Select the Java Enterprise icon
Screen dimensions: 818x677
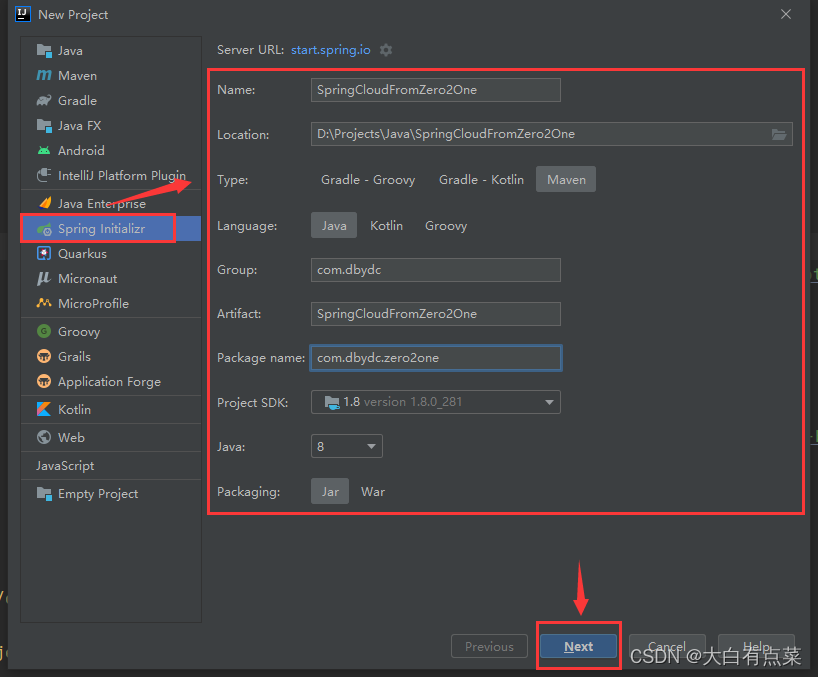[x=45, y=203]
